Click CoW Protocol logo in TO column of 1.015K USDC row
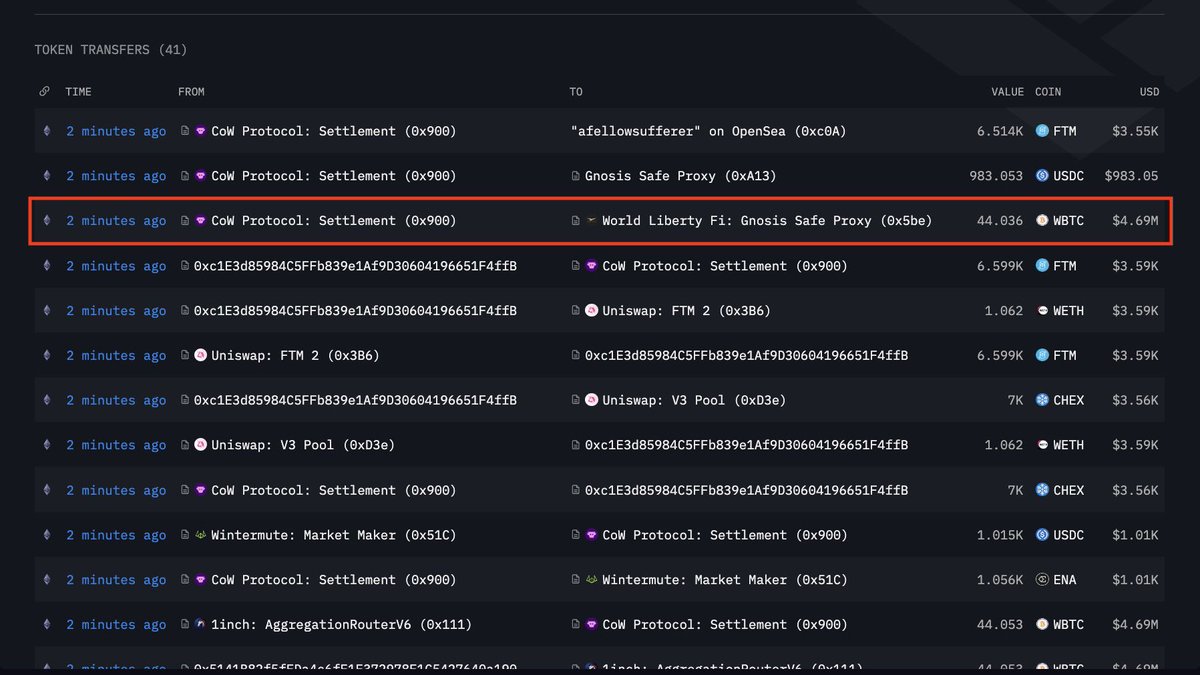 coord(591,535)
